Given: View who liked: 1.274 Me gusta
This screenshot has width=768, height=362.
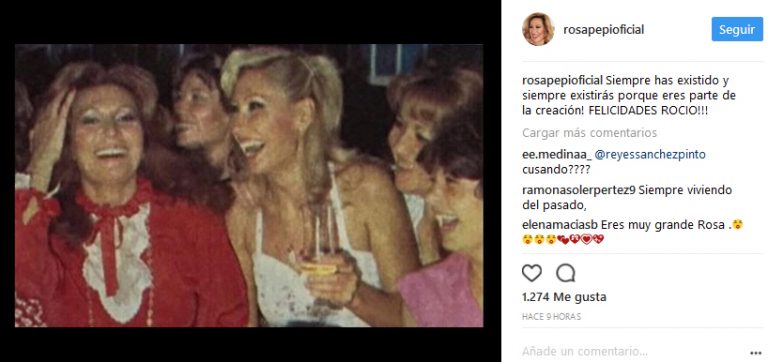Looking at the screenshot, I should click(564, 297).
